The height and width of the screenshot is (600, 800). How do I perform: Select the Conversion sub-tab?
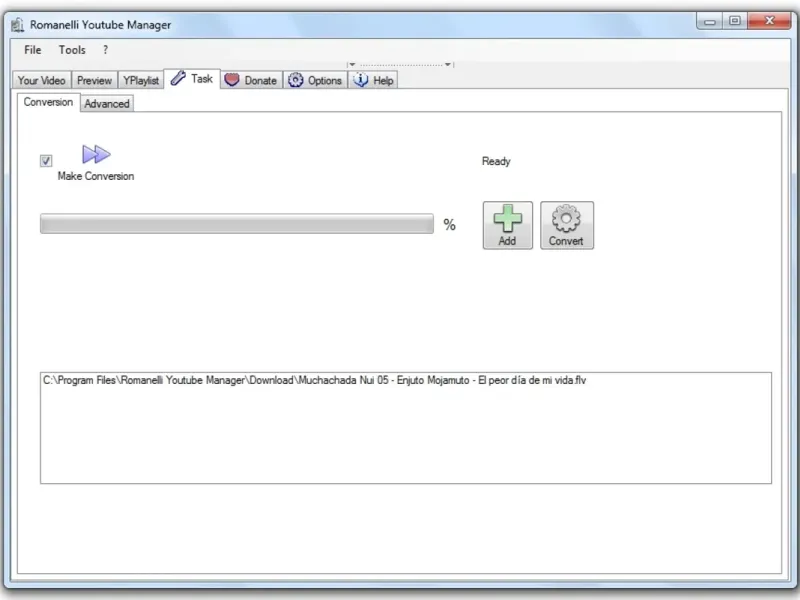tap(48, 102)
